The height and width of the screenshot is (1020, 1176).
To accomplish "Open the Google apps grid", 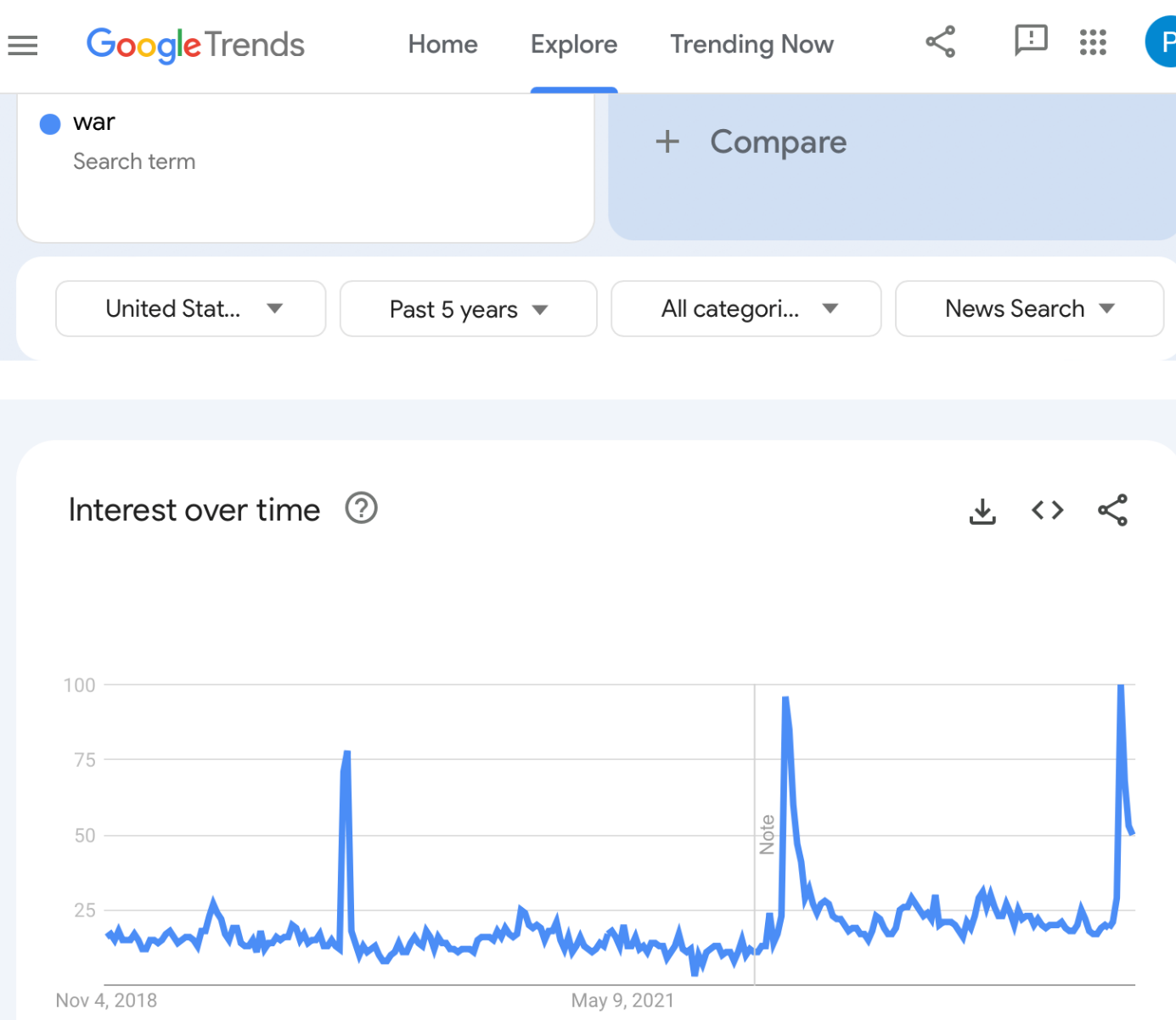I will (x=1093, y=42).
